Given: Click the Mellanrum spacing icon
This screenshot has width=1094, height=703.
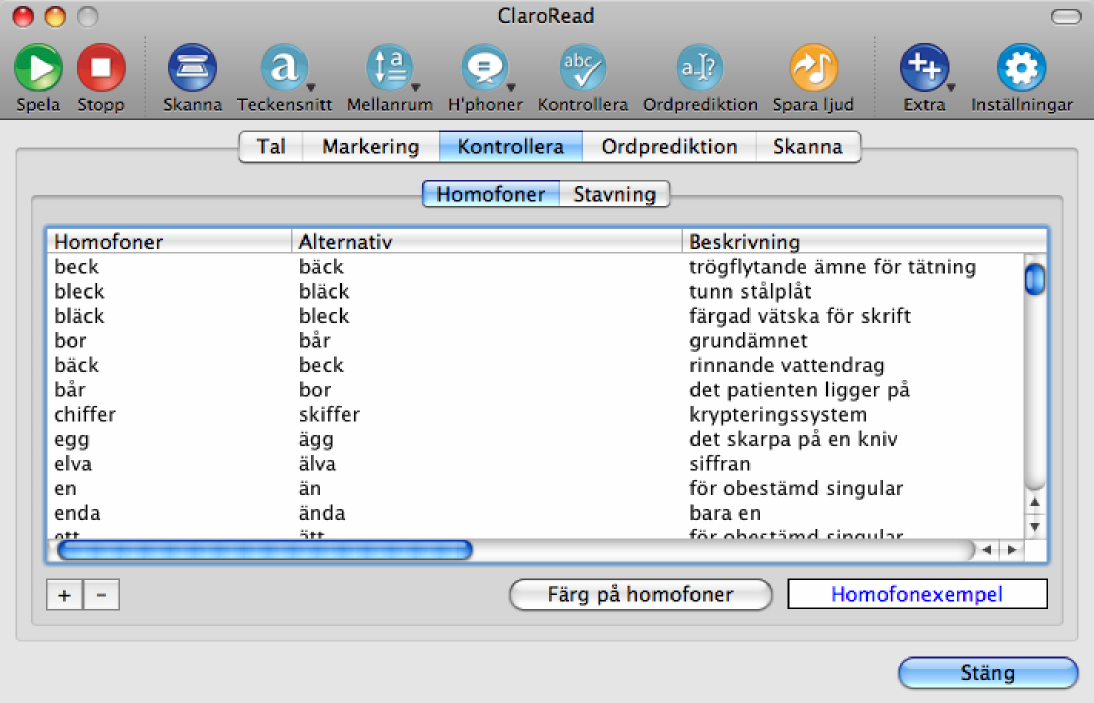Looking at the screenshot, I should (389, 68).
